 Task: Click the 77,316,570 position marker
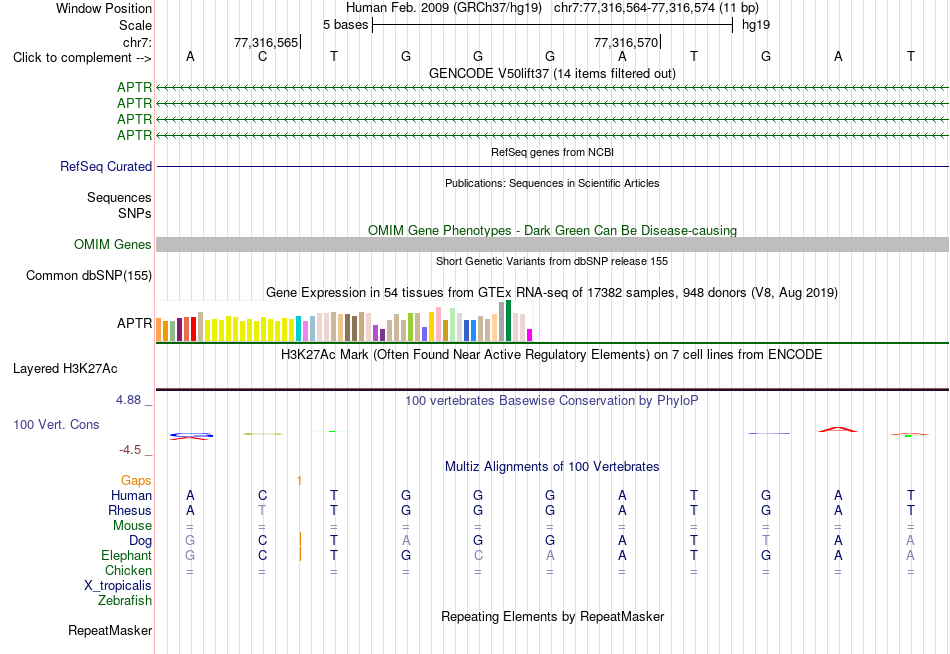click(x=626, y=42)
